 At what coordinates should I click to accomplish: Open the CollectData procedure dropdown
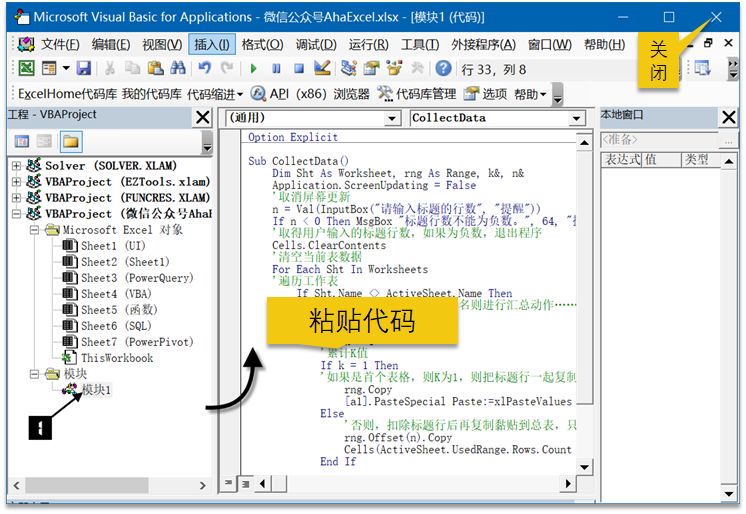coord(576,118)
